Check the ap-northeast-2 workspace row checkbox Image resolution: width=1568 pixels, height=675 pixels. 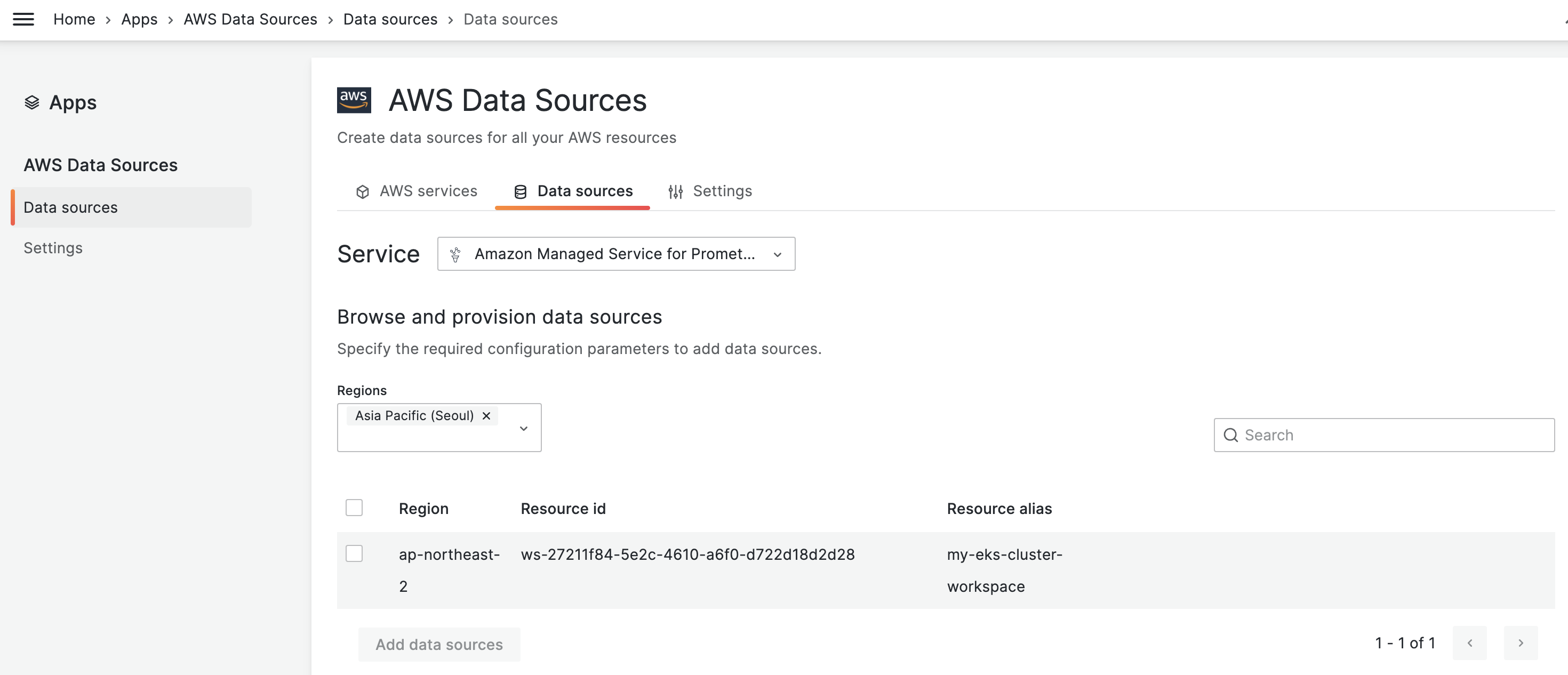point(354,553)
